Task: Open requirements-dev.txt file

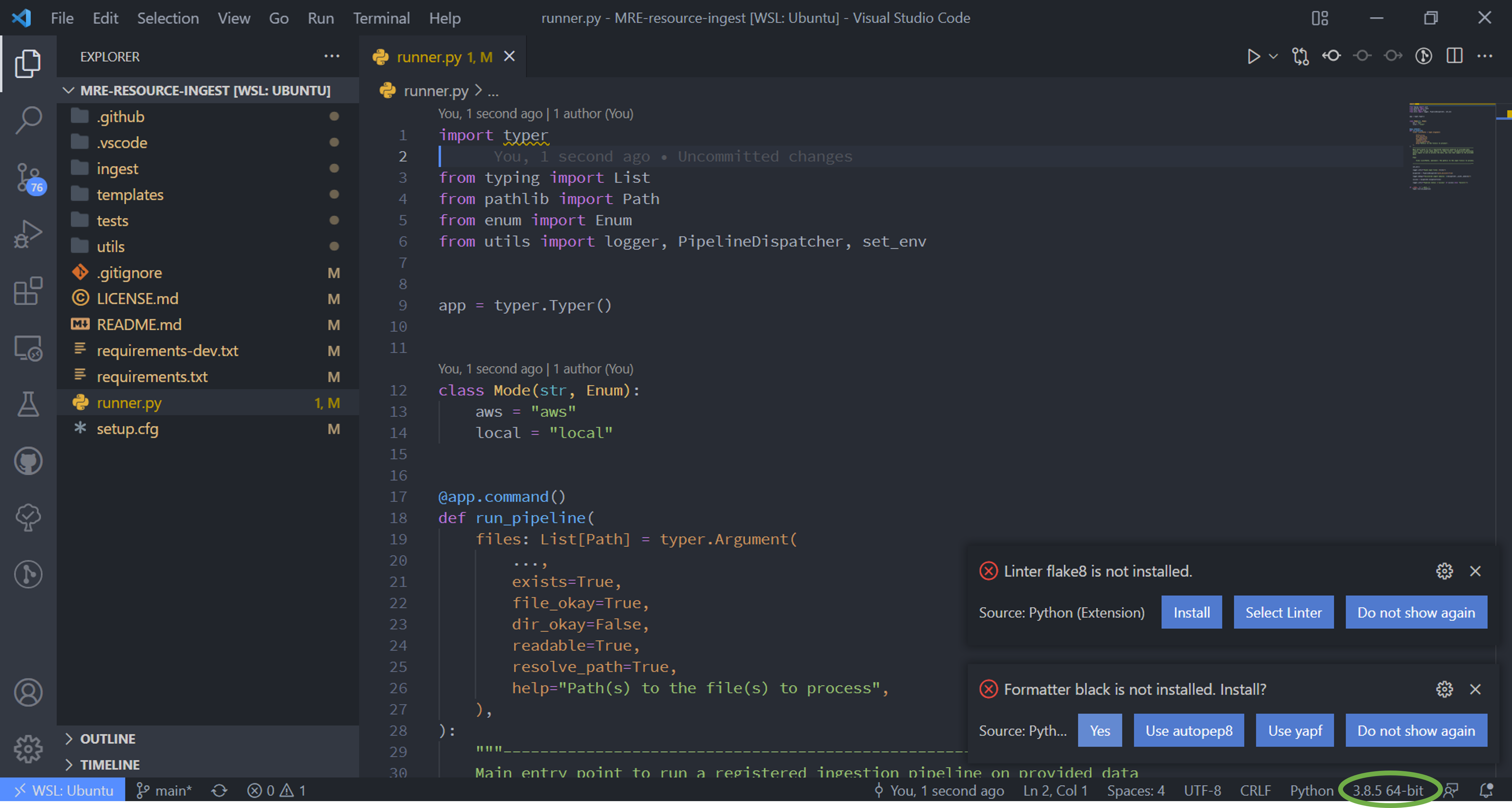Action: coord(208,351)
